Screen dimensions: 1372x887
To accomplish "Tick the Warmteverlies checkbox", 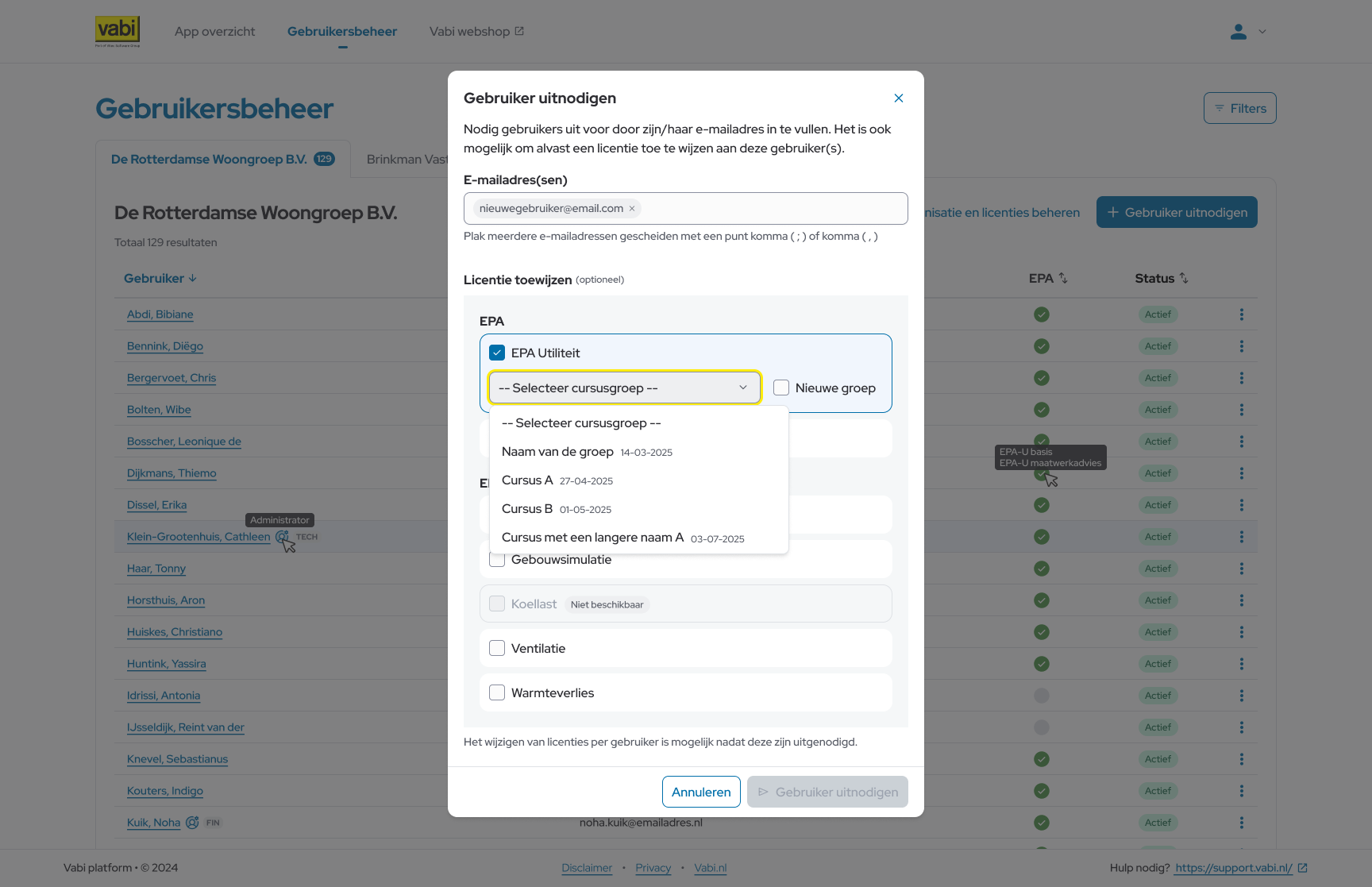I will click(x=497, y=692).
